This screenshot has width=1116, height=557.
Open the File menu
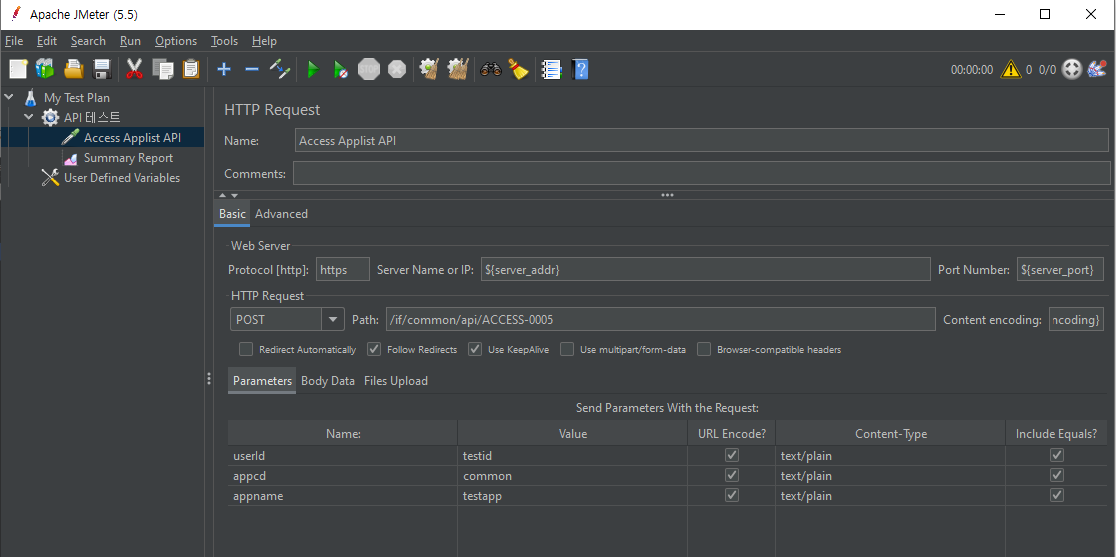[14, 41]
